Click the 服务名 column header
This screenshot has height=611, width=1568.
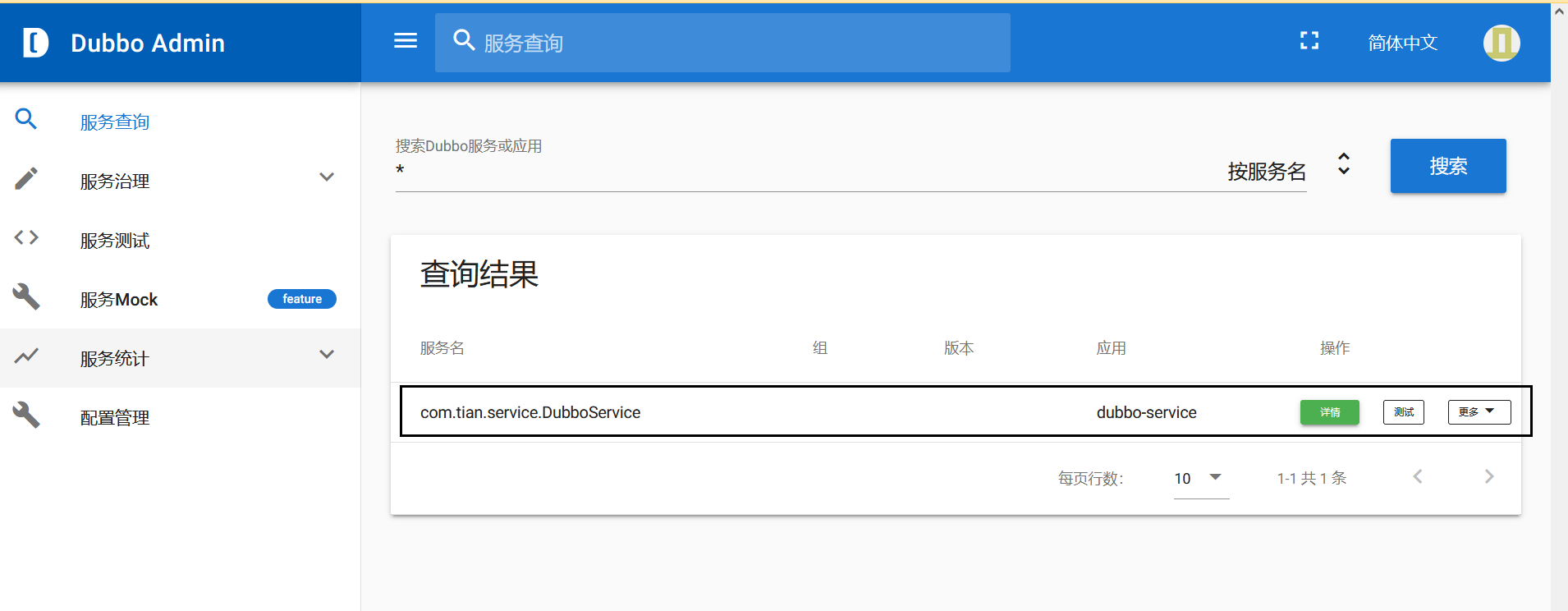442,348
